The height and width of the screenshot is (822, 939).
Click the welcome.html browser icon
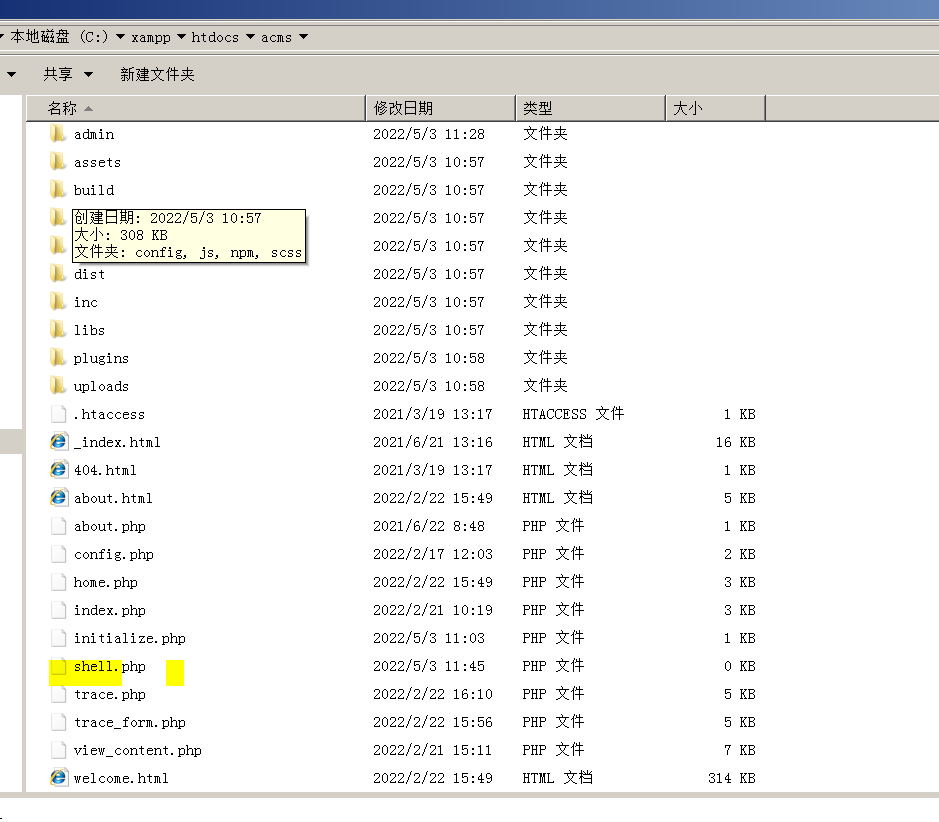59,778
